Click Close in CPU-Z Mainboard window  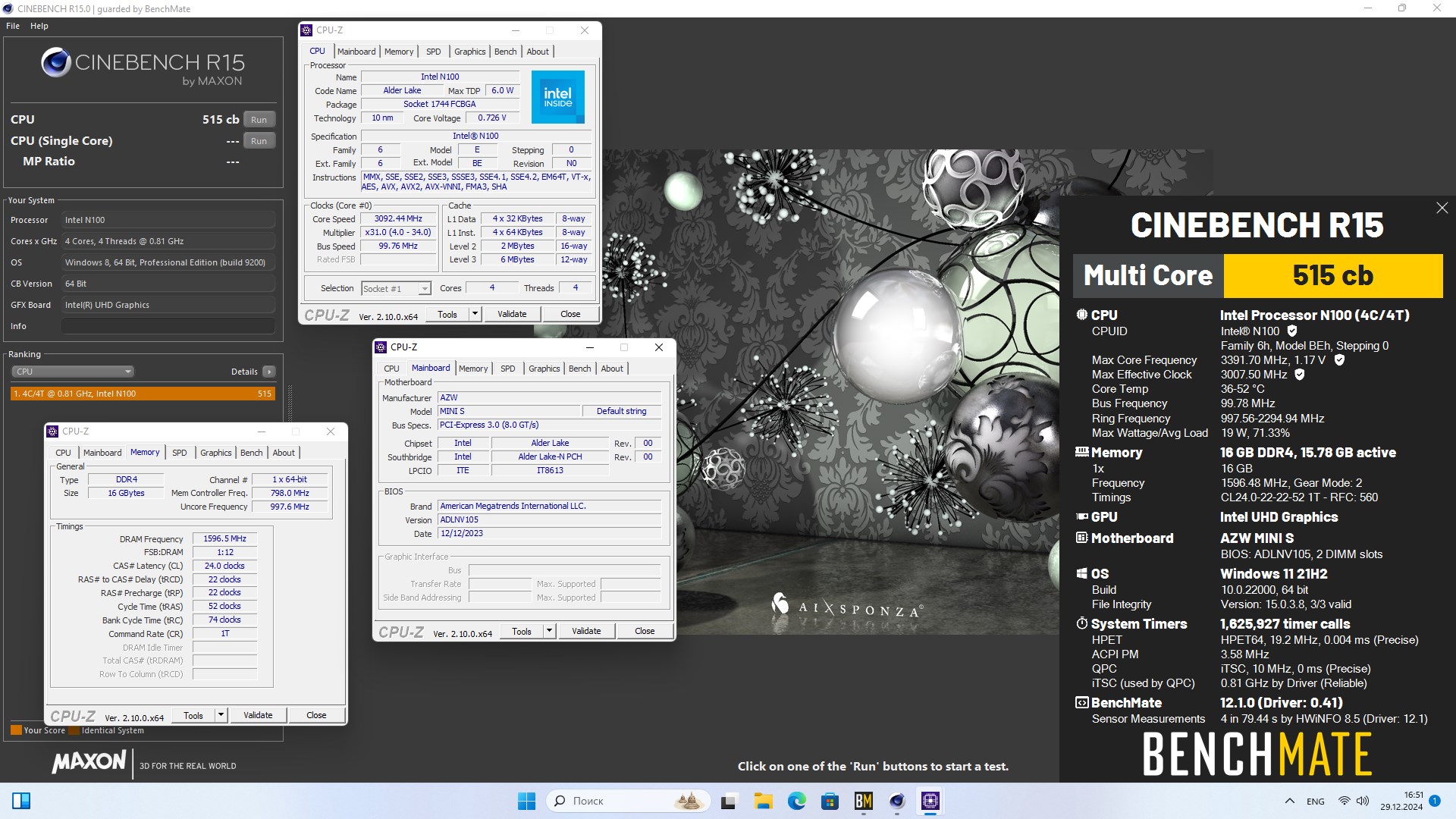[645, 631]
